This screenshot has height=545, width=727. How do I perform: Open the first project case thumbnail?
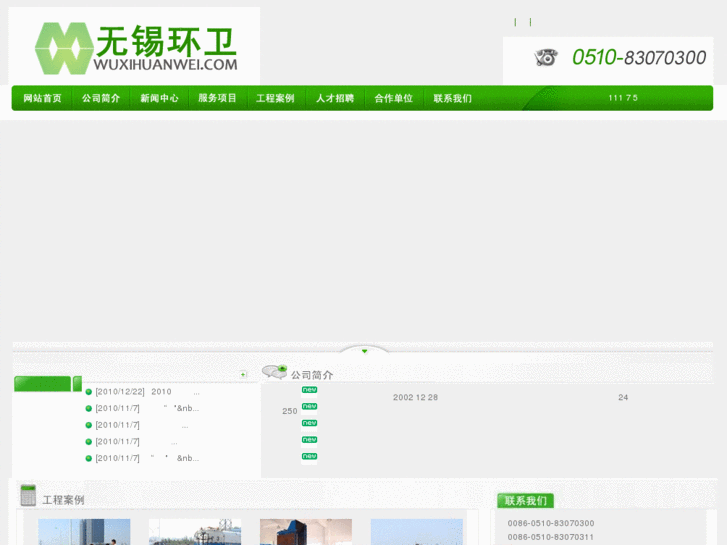click(84, 532)
